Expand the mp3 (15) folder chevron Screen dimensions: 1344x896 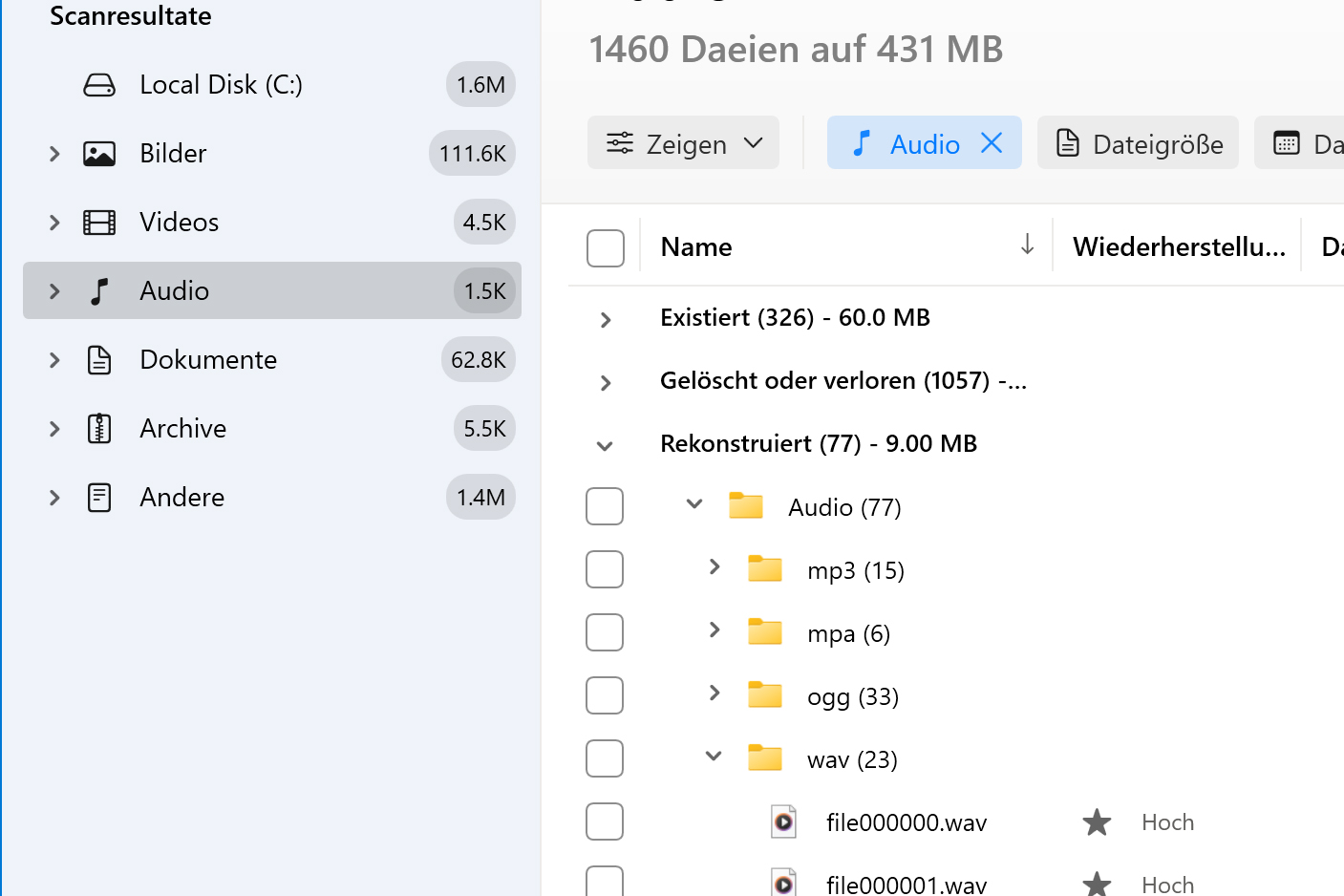pyautogui.click(x=715, y=566)
